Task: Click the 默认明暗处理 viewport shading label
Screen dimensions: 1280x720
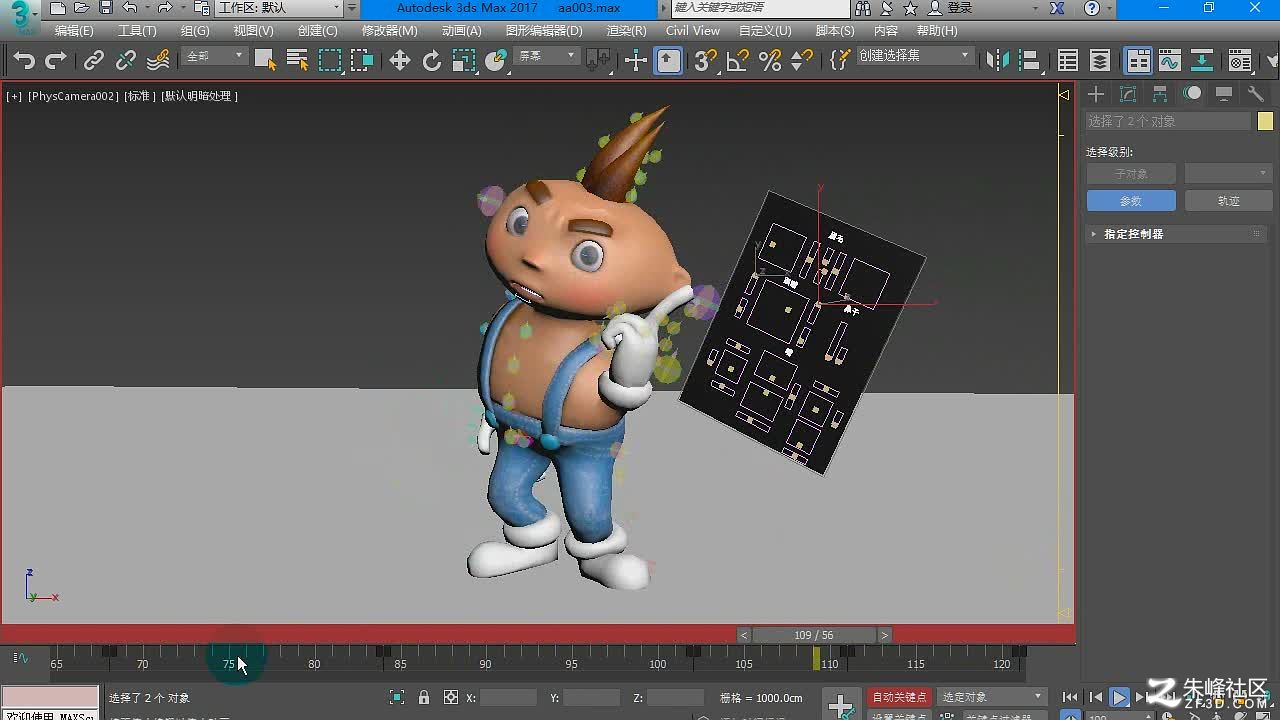Action: tap(198, 96)
